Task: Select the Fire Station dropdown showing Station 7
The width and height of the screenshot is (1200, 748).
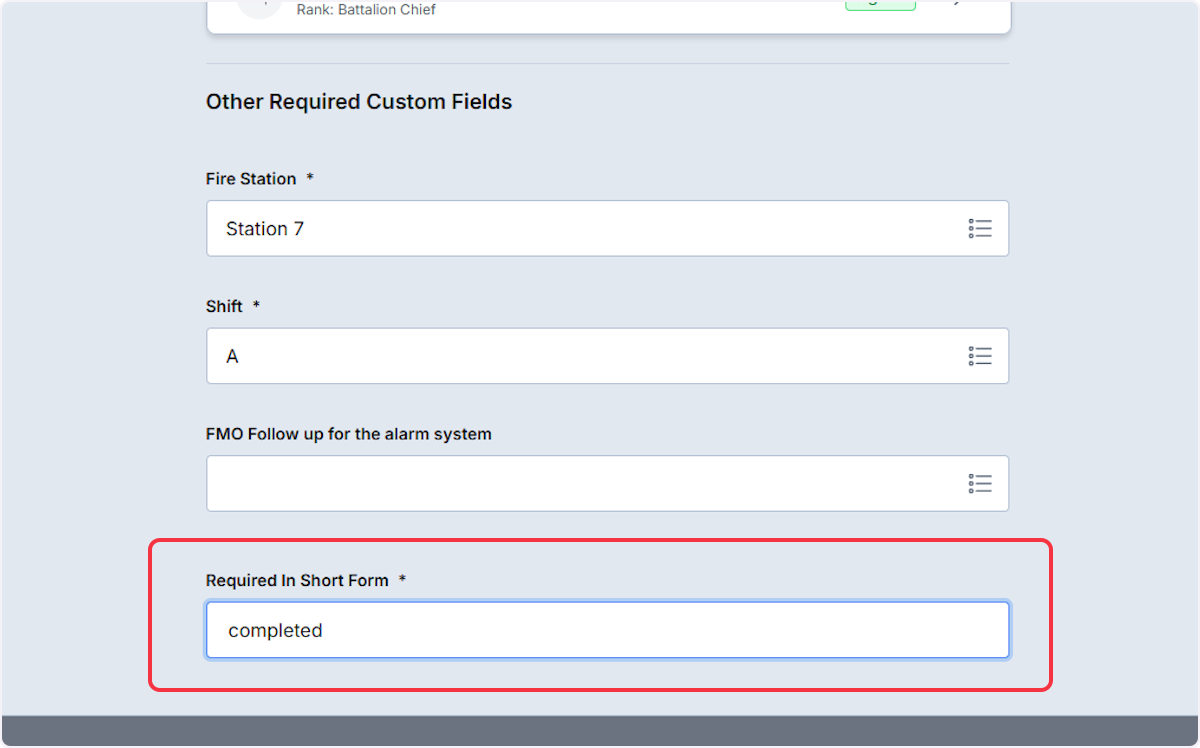Action: (x=607, y=229)
